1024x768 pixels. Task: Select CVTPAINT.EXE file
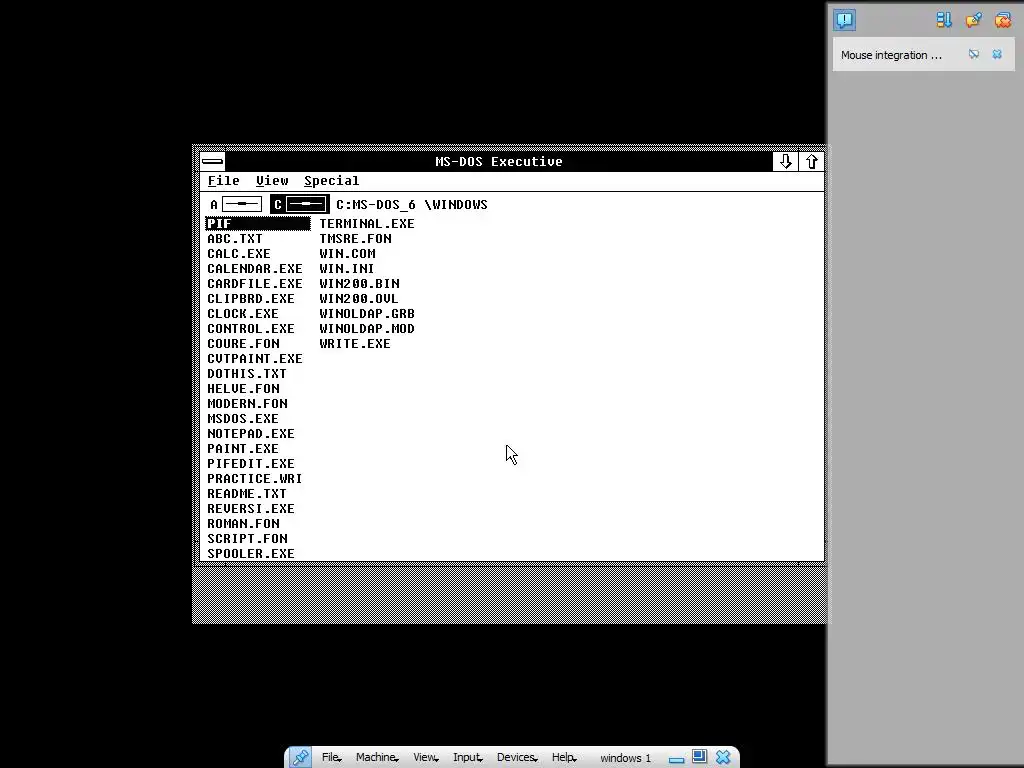[x=255, y=359]
